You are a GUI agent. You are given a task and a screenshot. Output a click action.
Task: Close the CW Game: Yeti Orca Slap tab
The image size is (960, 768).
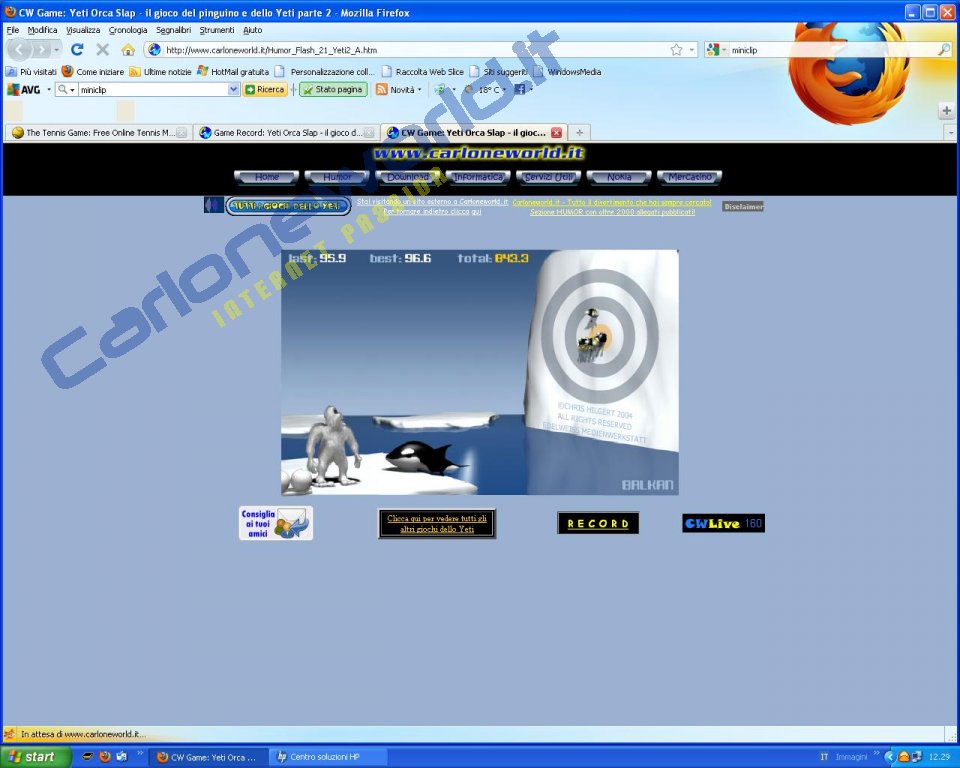556,132
